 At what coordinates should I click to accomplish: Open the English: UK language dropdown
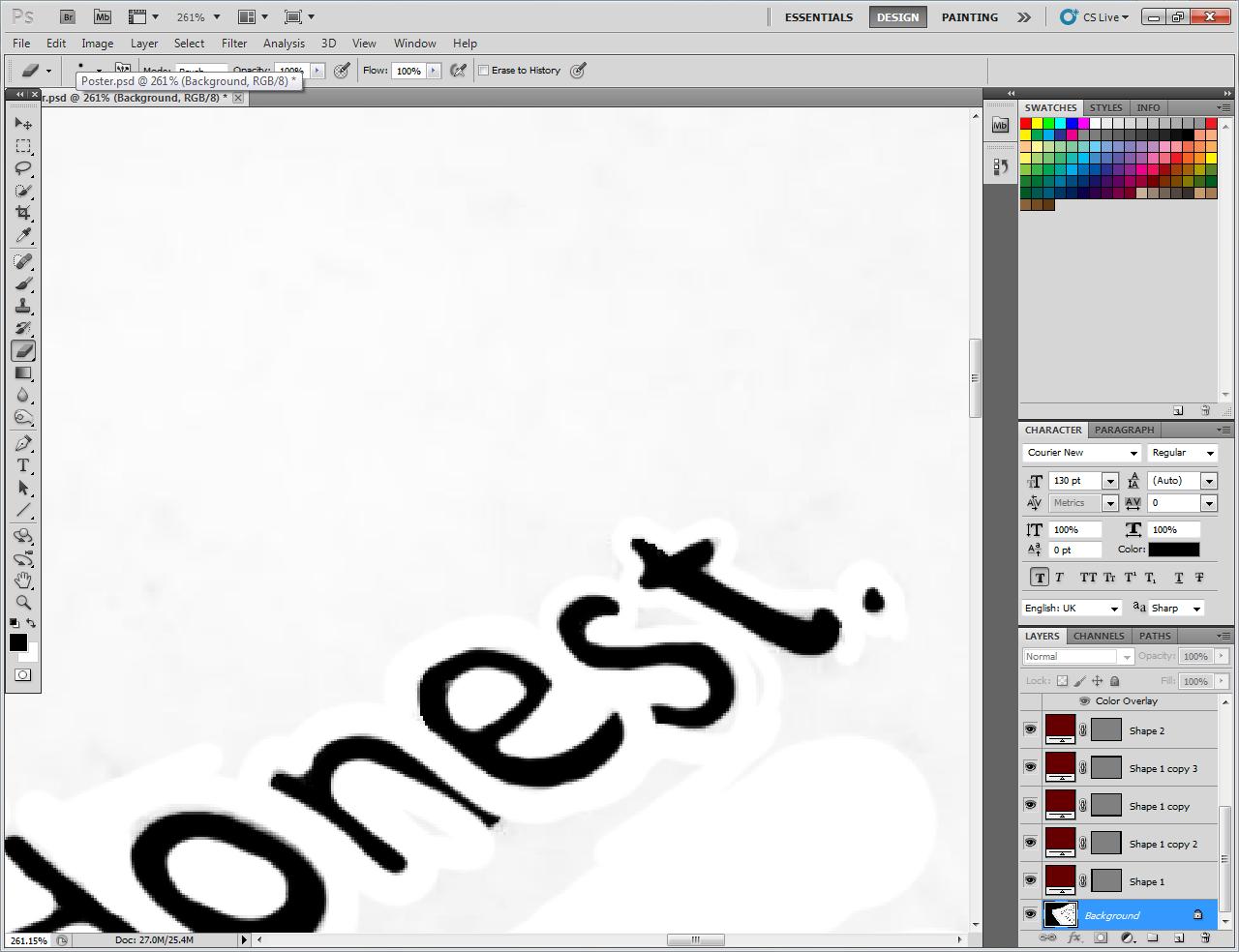1072,608
